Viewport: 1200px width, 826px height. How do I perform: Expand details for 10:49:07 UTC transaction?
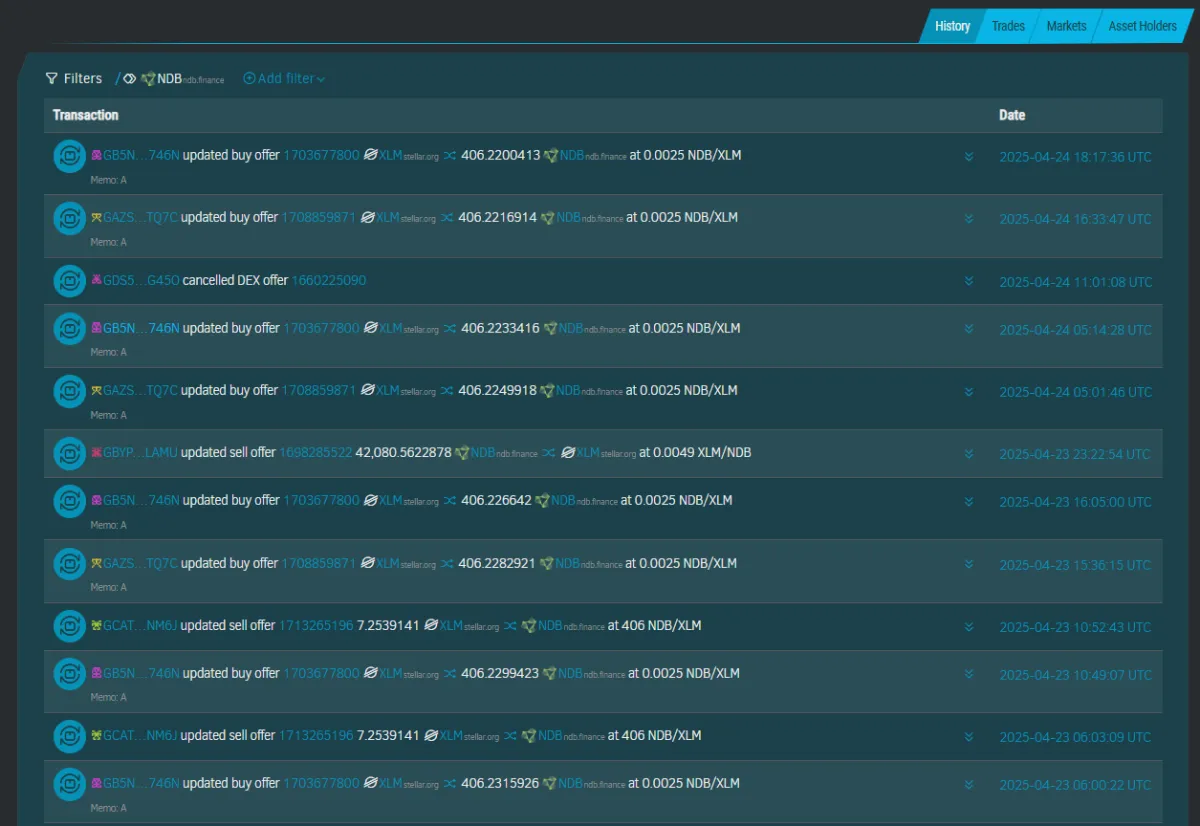968,675
